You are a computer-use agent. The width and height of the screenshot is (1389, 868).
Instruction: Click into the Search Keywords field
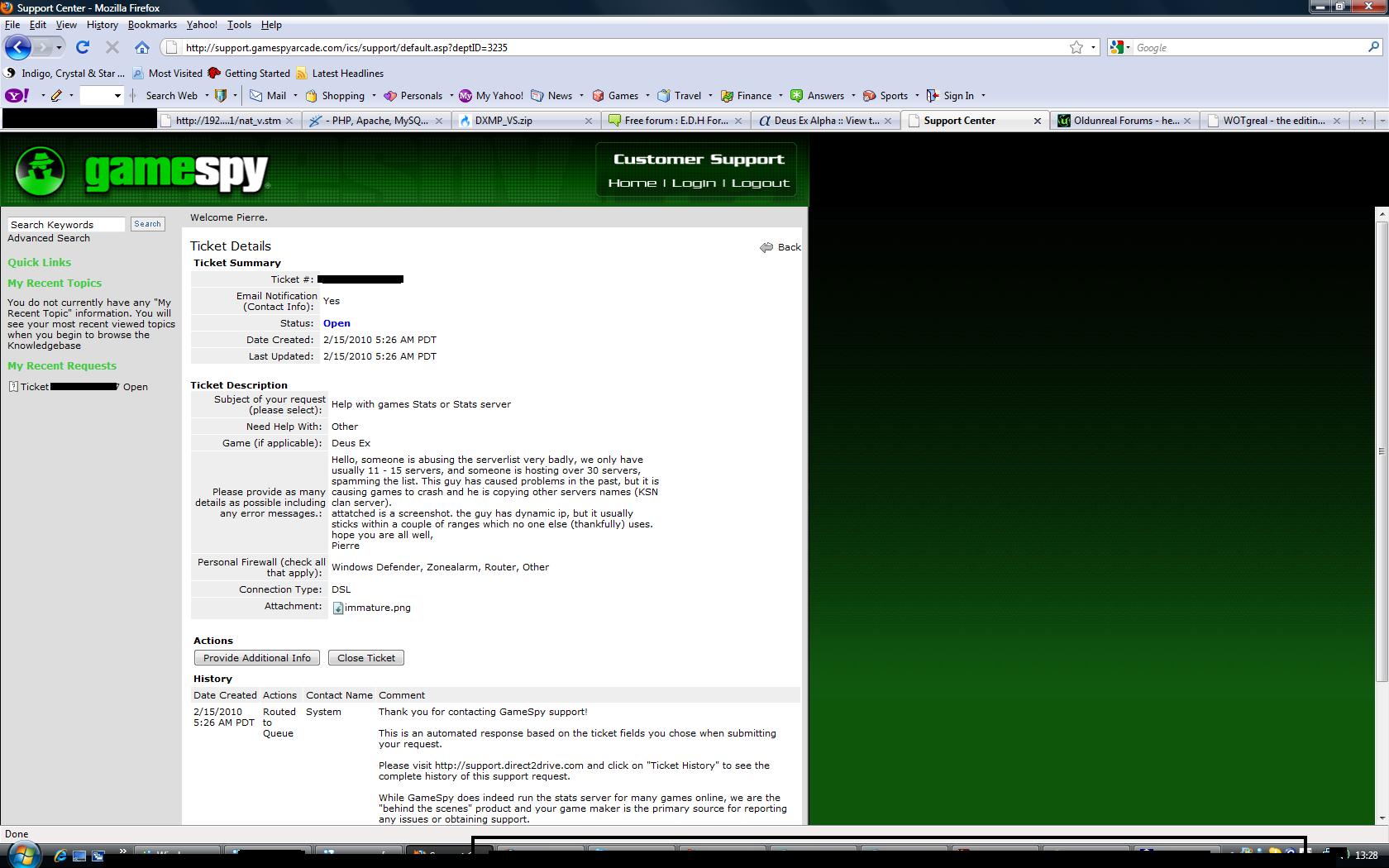66,225
